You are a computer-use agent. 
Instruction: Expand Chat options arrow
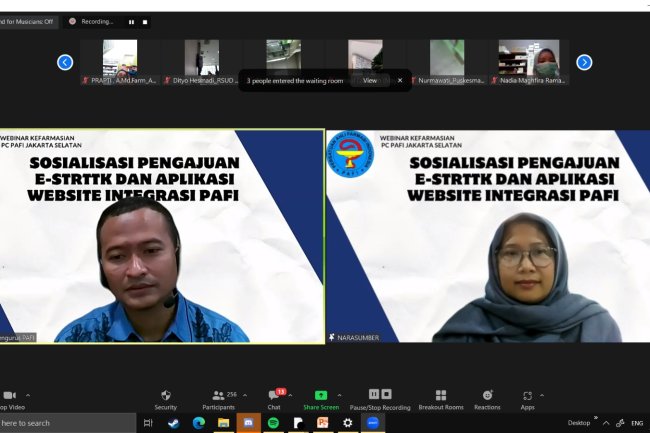tap(290, 395)
